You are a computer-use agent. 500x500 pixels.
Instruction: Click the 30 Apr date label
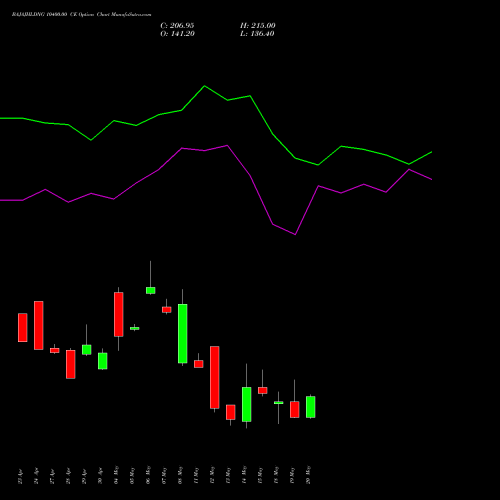click(100, 477)
